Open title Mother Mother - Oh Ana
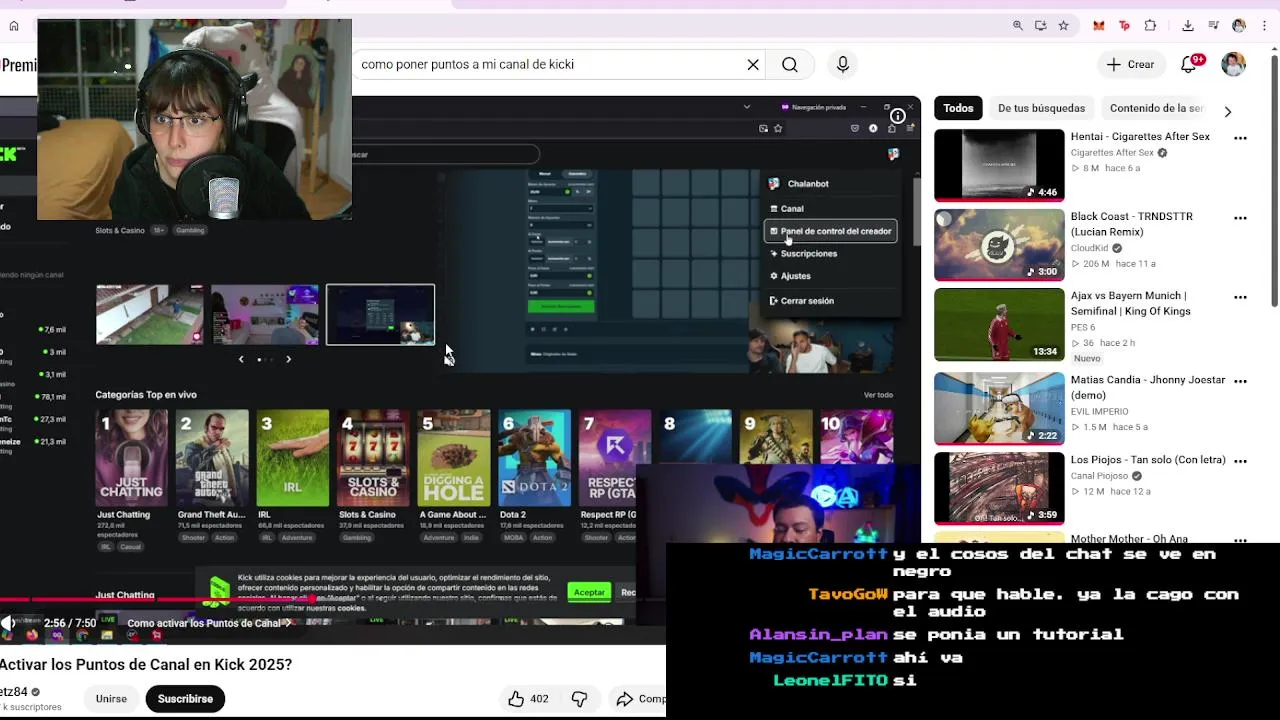This screenshot has width=1280, height=720. click(x=1129, y=539)
